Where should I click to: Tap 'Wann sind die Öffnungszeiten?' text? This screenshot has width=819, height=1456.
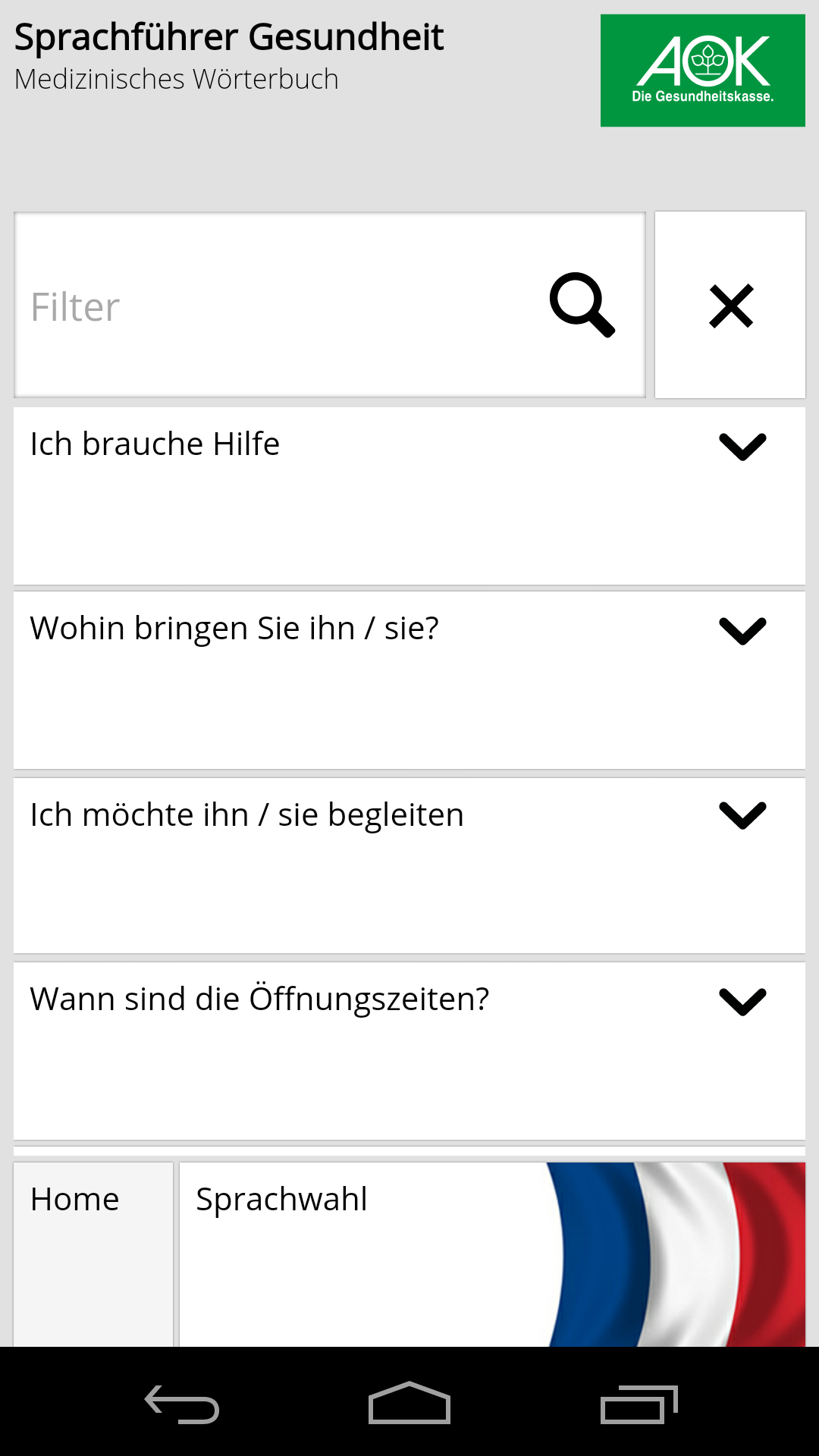259,999
